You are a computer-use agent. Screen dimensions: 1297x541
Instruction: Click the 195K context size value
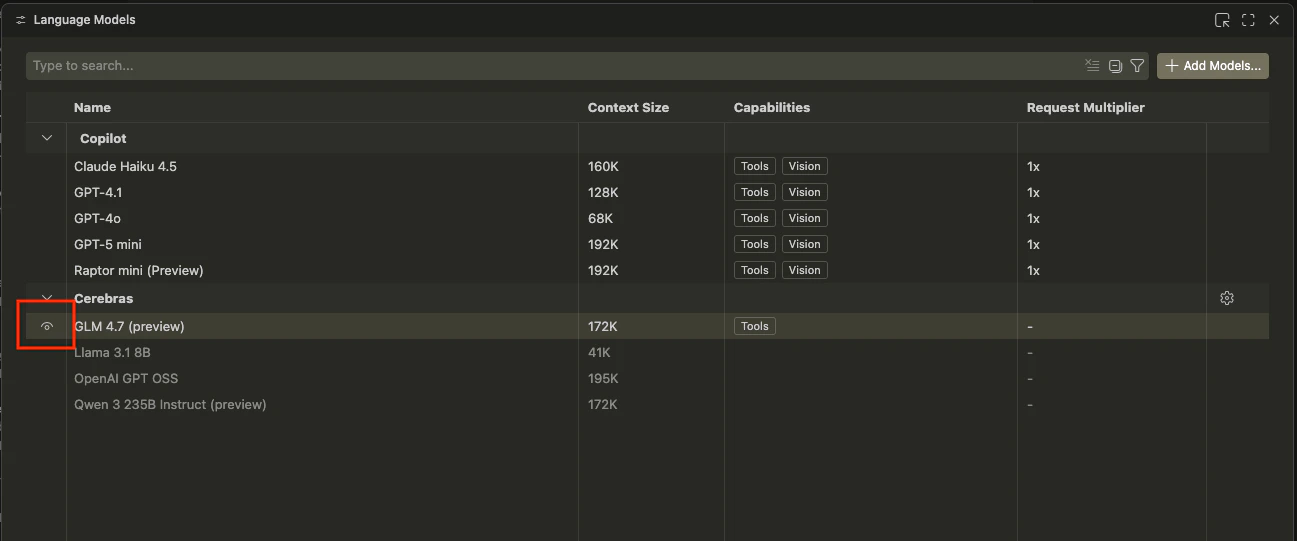[603, 378]
